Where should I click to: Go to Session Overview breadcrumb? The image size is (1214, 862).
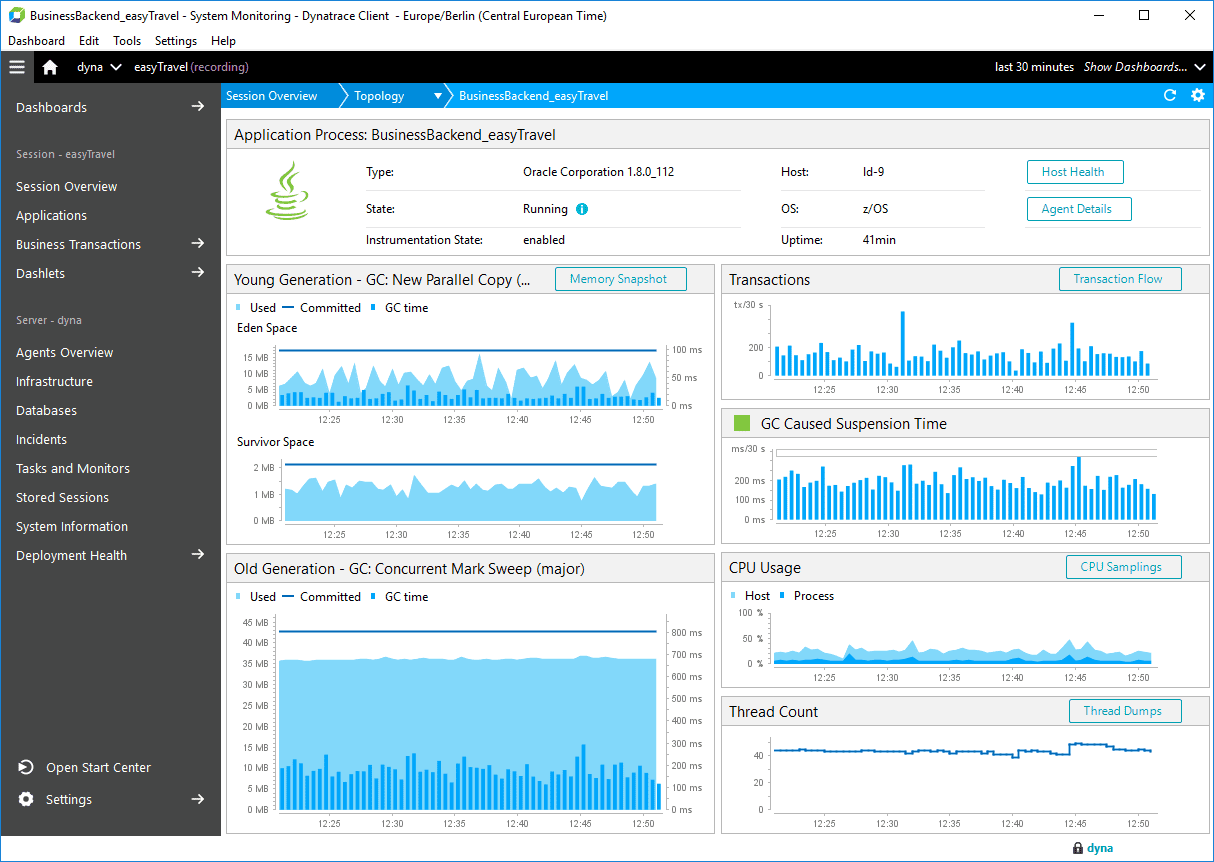pos(271,96)
